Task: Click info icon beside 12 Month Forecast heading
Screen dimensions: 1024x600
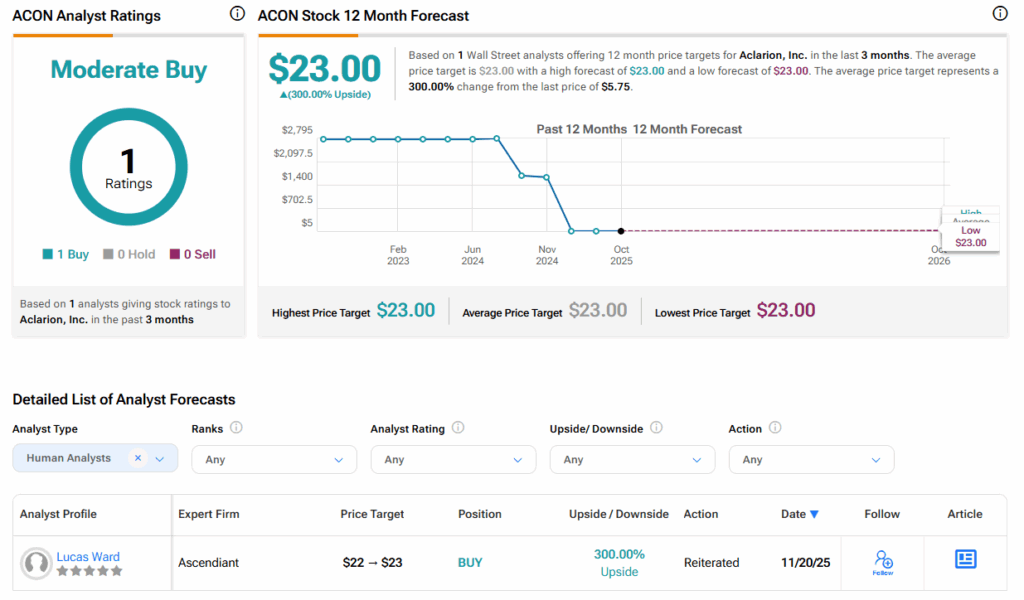Action: [1000, 14]
